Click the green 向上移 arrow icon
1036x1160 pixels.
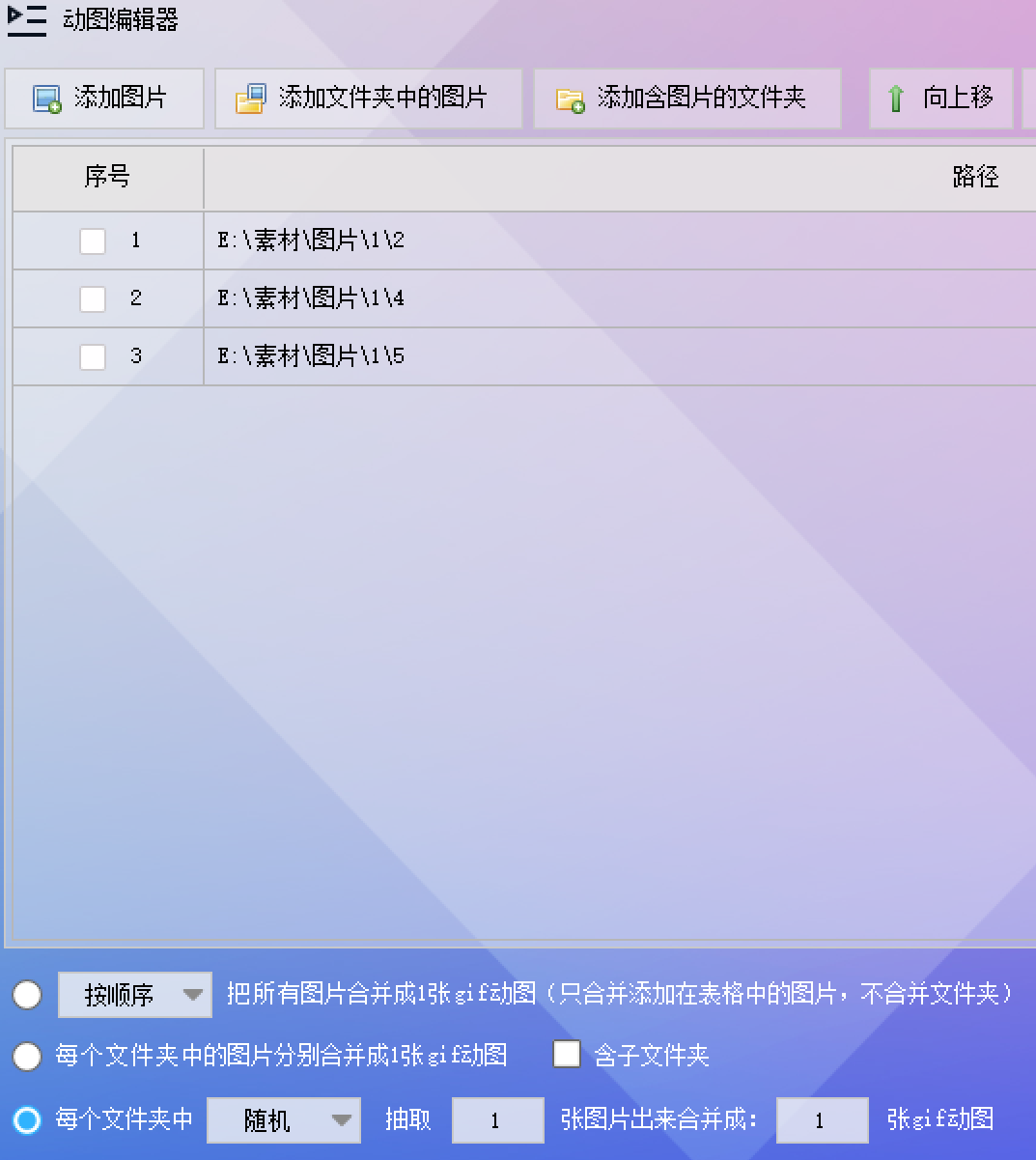(x=896, y=98)
